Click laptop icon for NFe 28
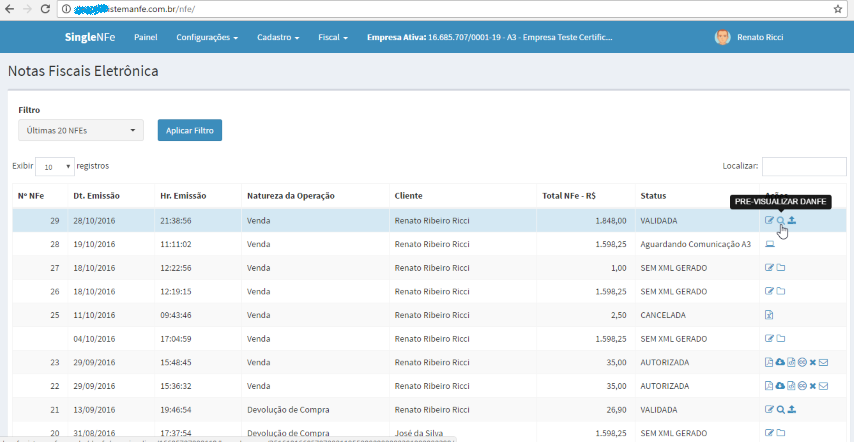This screenshot has height=442, width=854. coord(769,244)
